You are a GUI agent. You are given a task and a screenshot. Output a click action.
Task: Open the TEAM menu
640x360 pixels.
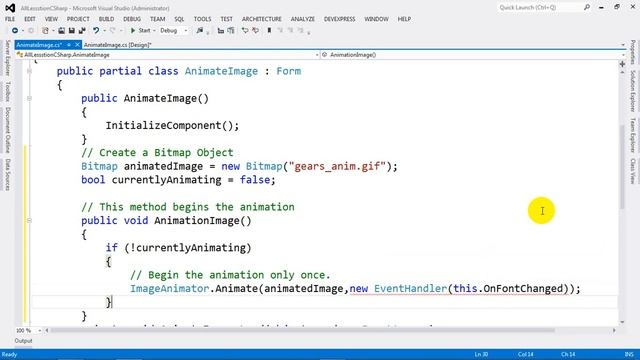coord(158,19)
